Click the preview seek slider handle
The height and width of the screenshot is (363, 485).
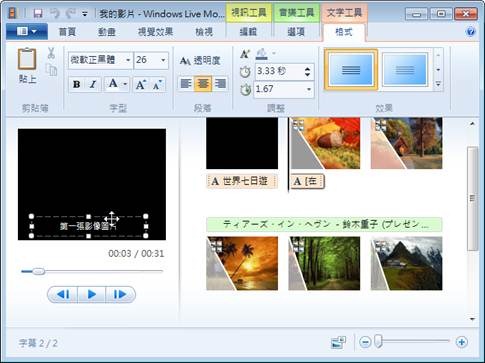point(39,271)
